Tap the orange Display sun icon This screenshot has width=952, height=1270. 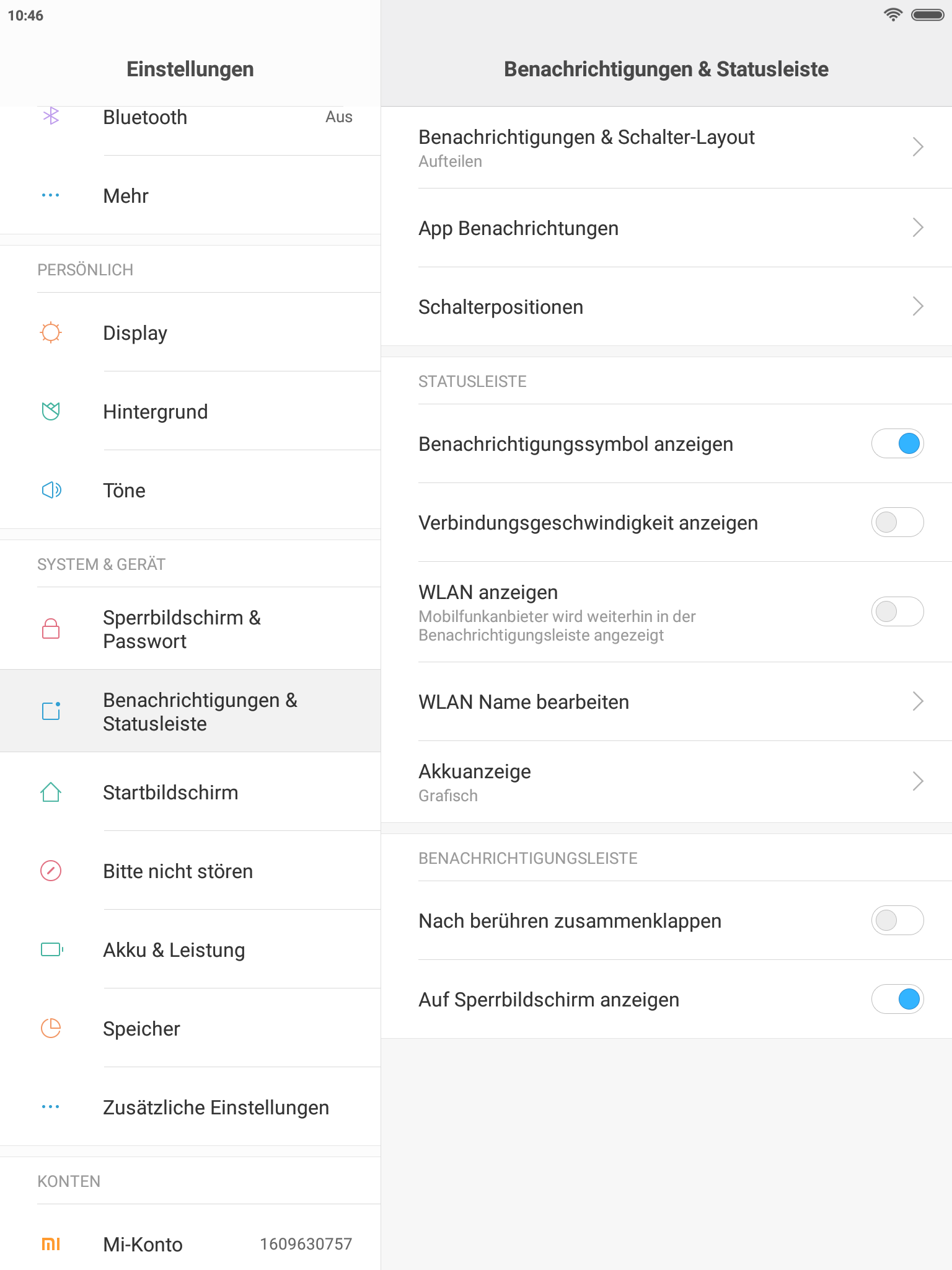(x=51, y=332)
